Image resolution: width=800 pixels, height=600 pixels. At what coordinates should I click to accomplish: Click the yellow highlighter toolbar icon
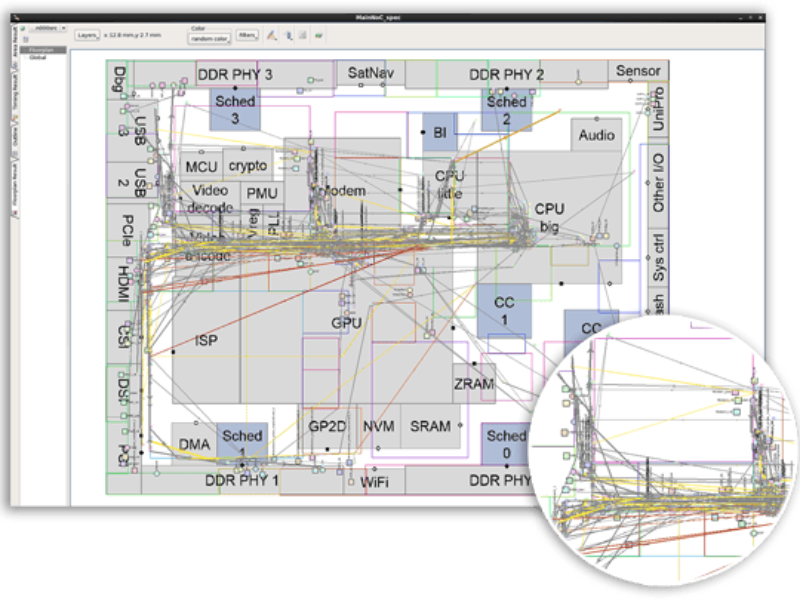(x=272, y=34)
